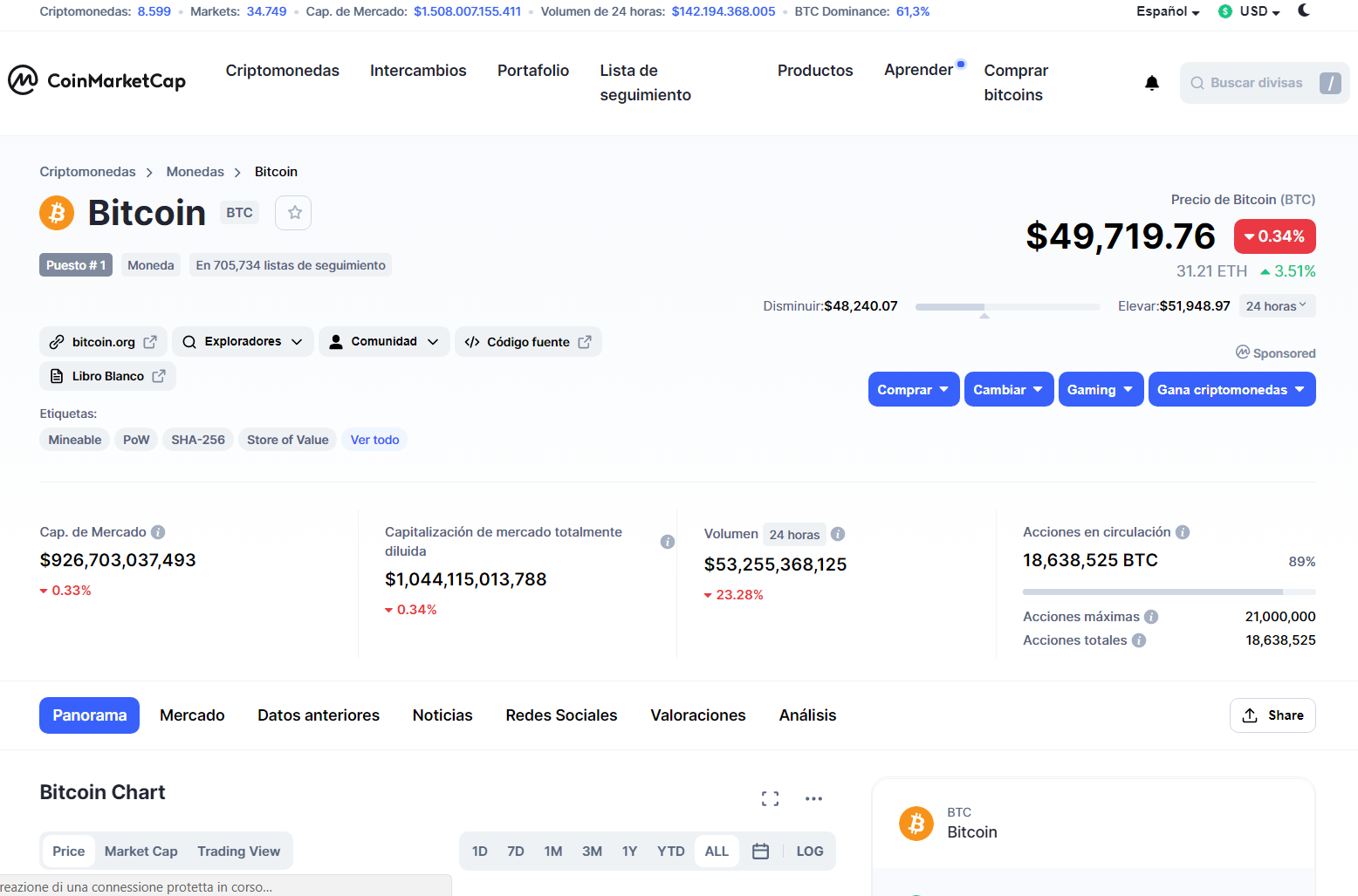Open the Código fuente link
Viewport: 1358px width, 896px height.
tap(528, 342)
